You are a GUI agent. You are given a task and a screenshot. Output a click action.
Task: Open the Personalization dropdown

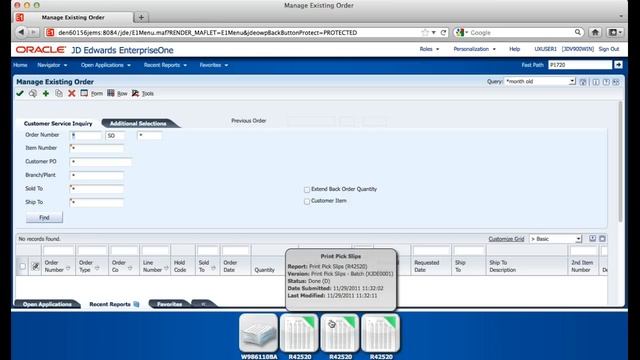474,49
